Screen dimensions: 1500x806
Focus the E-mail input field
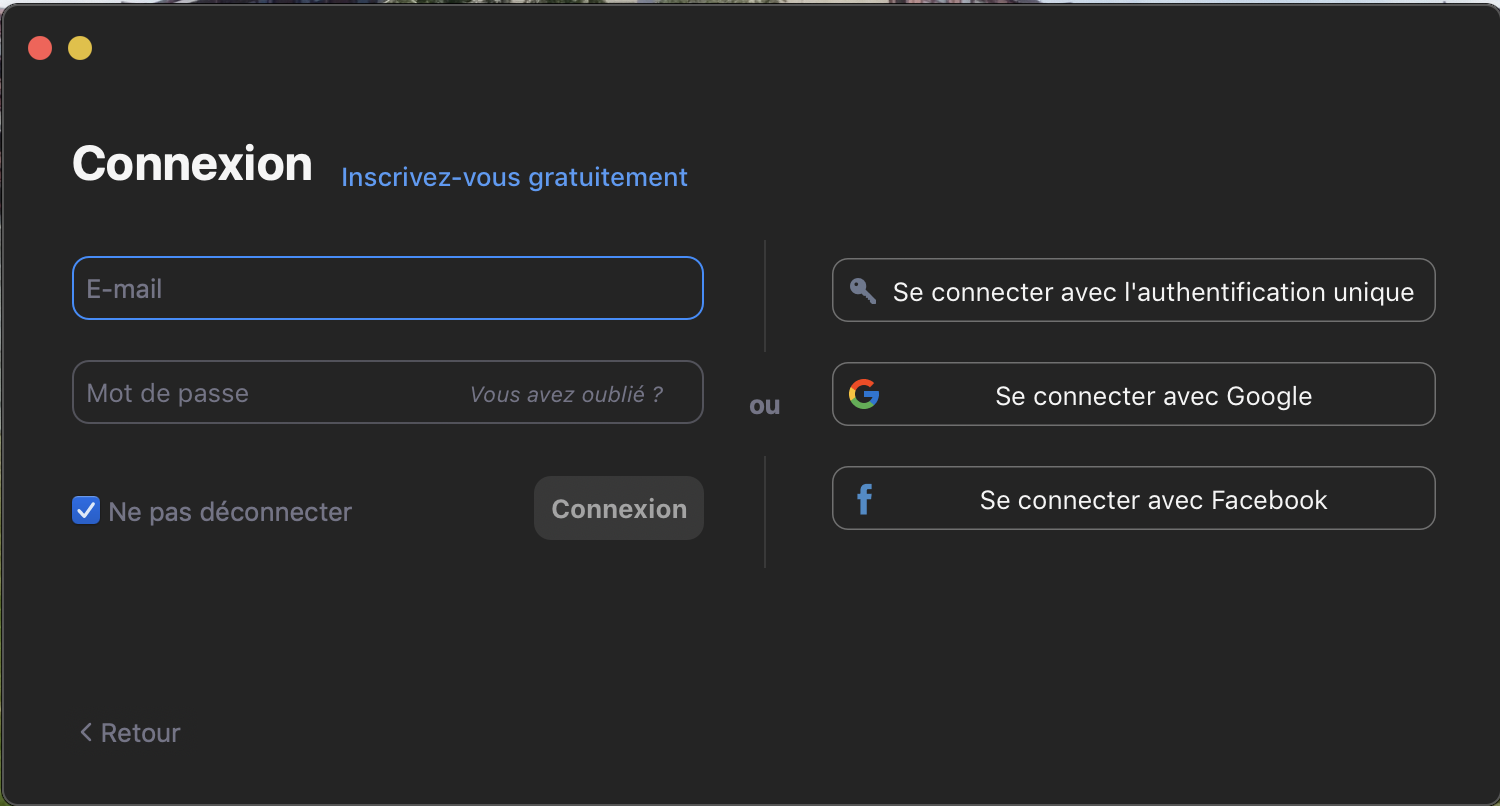(387, 289)
